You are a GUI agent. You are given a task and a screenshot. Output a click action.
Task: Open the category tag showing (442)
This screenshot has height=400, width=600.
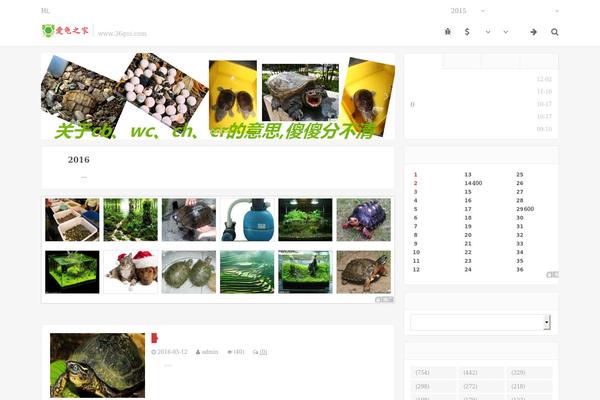(481, 372)
